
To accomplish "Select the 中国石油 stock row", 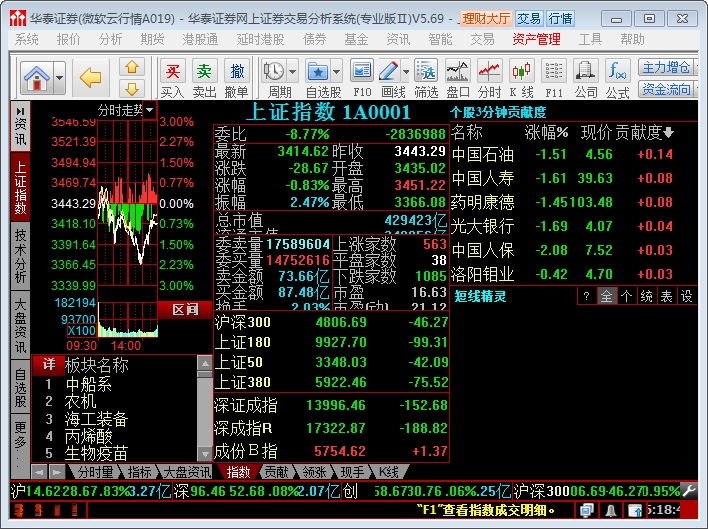I will [x=573, y=154].
